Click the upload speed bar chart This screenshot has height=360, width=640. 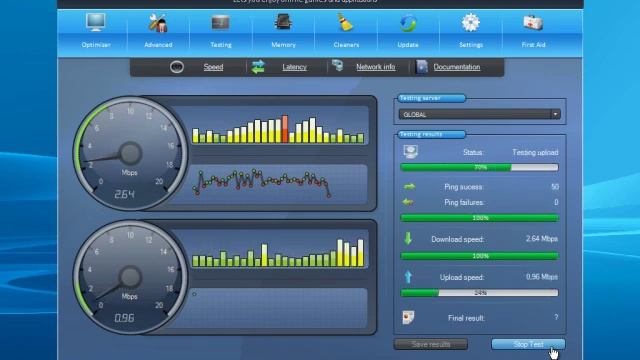click(x=278, y=252)
